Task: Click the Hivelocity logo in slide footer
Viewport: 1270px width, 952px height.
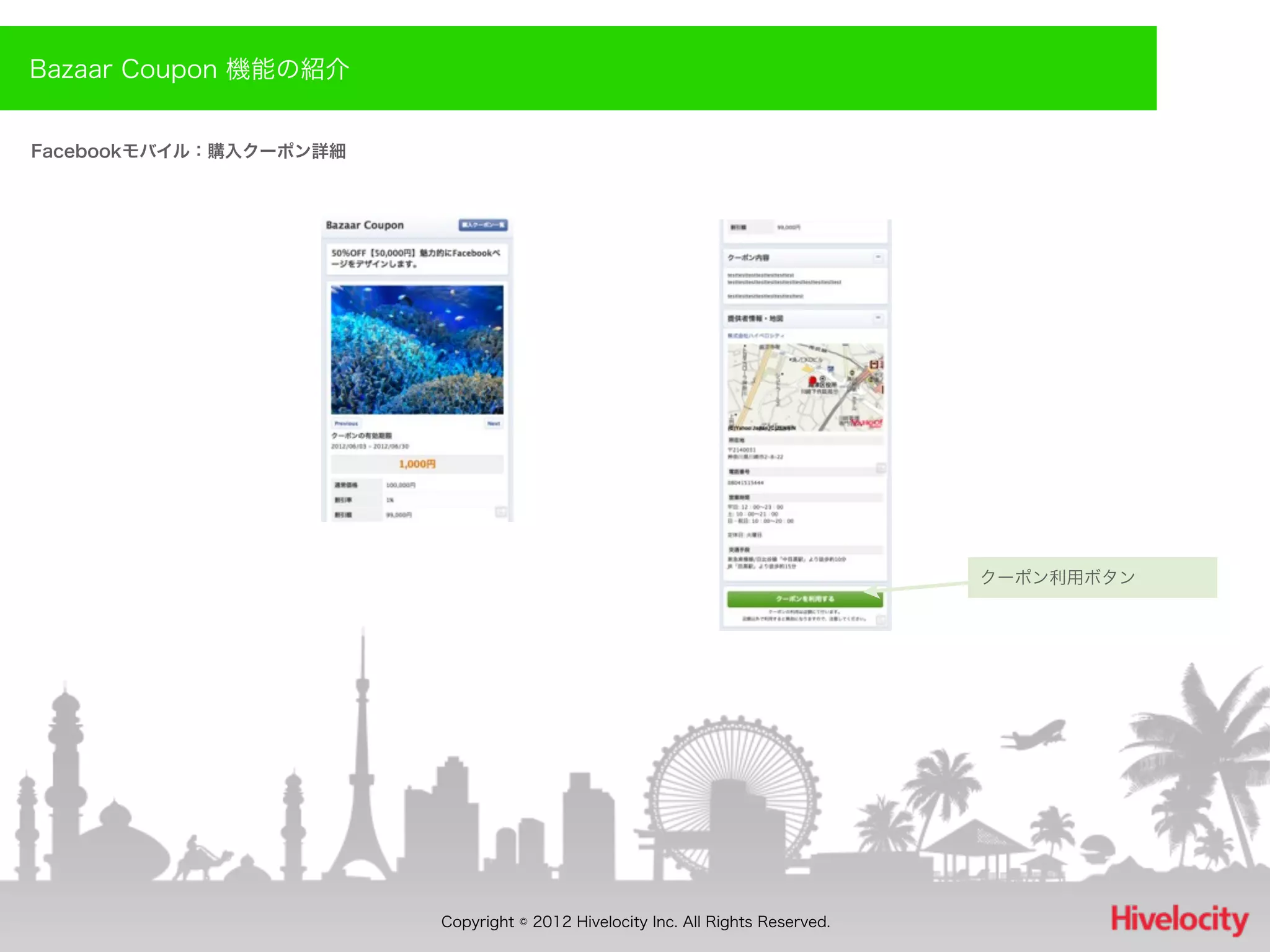Action: tap(1179, 919)
